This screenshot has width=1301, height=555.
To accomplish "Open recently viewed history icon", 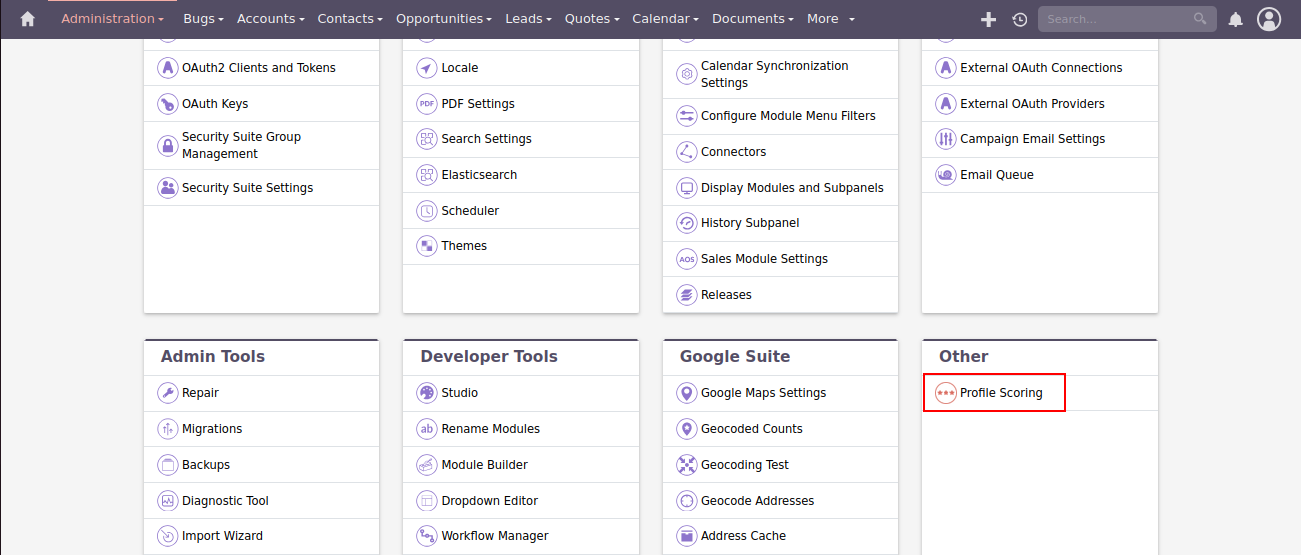I will pyautogui.click(x=1019, y=19).
